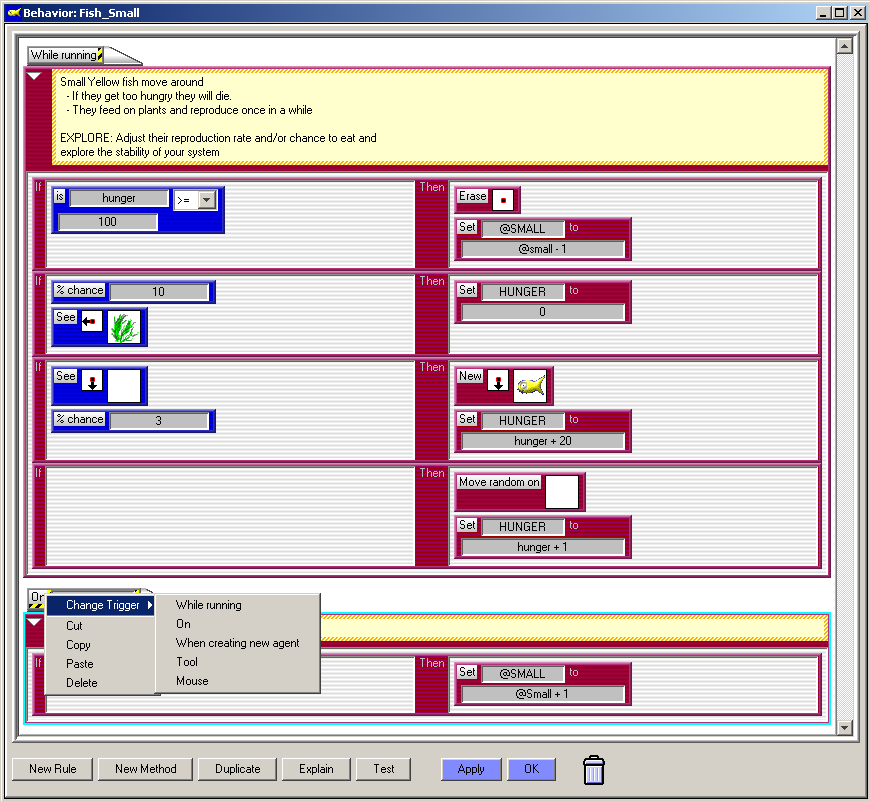The image size is (870, 801).
Task: Choose Paste from the context menu
Action: (79, 664)
